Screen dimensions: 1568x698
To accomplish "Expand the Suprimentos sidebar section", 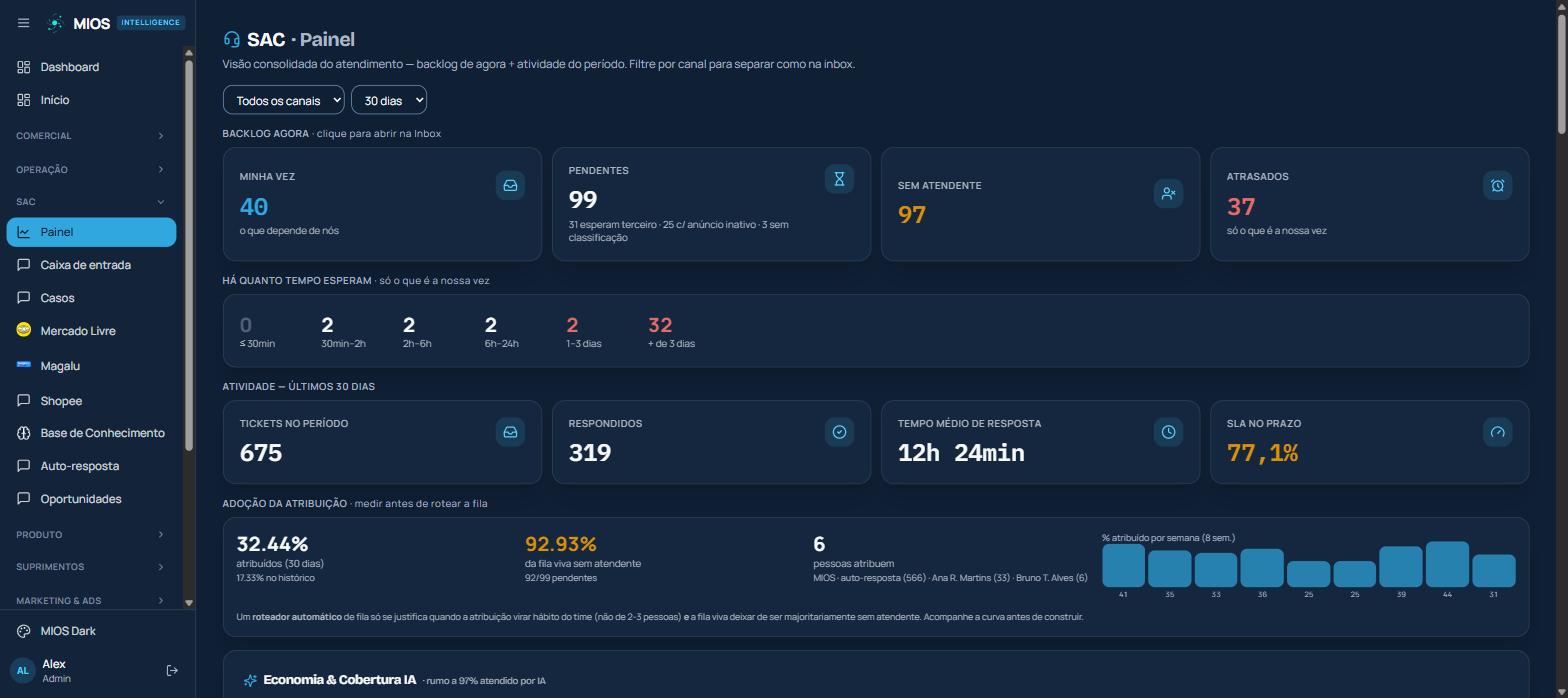I will [91, 567].
